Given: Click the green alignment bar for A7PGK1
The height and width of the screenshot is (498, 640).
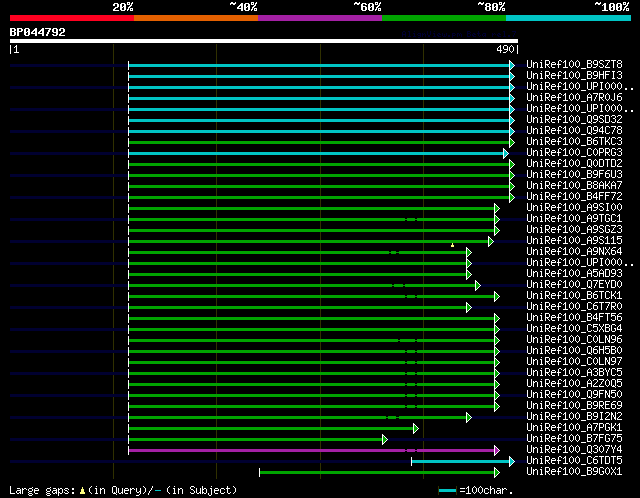Looking at the screenshot, I should click(271, 429).
